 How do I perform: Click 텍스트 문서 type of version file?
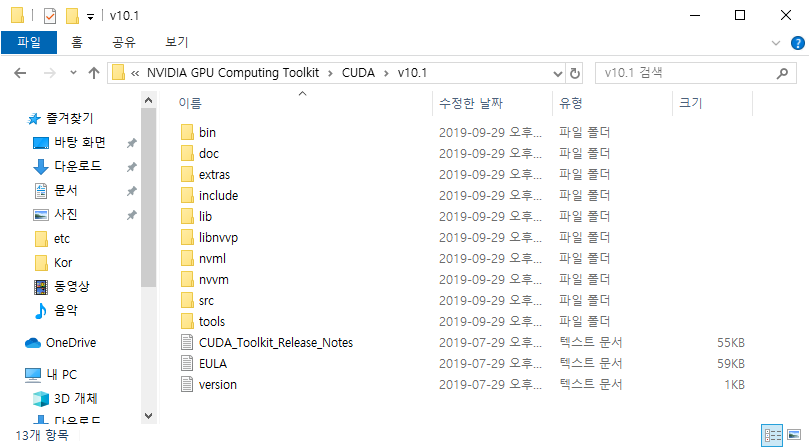click(x=590, y=384)
